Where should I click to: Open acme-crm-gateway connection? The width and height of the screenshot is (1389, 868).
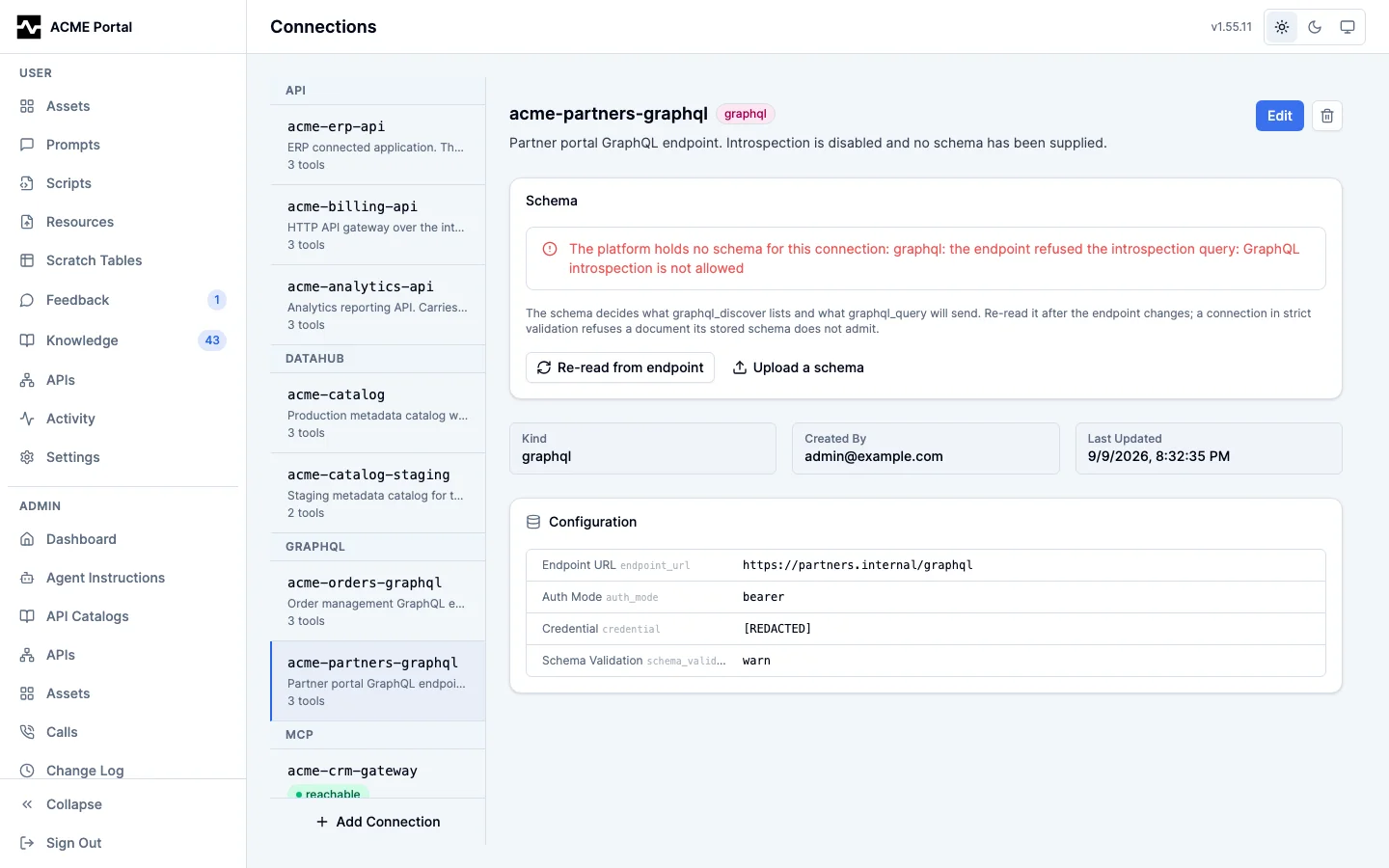(378, 773)
